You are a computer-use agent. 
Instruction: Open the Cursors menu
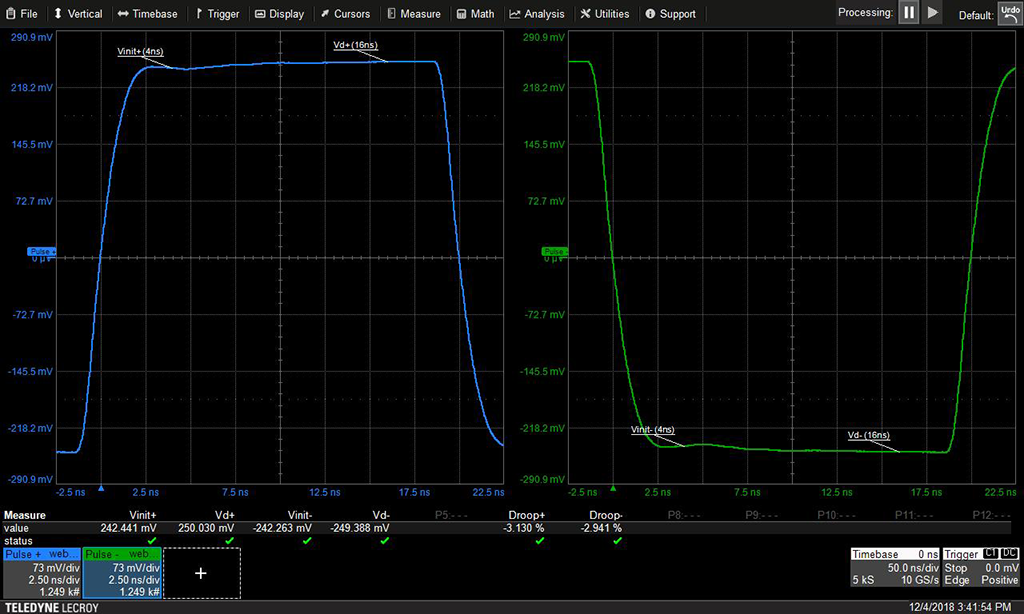click(x=345, y=14)
